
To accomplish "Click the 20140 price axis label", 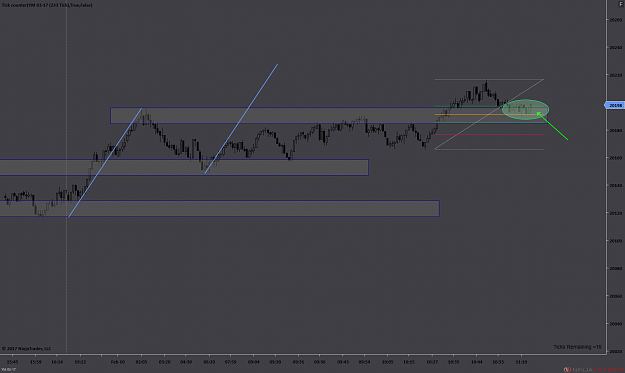I will (615, 186).
